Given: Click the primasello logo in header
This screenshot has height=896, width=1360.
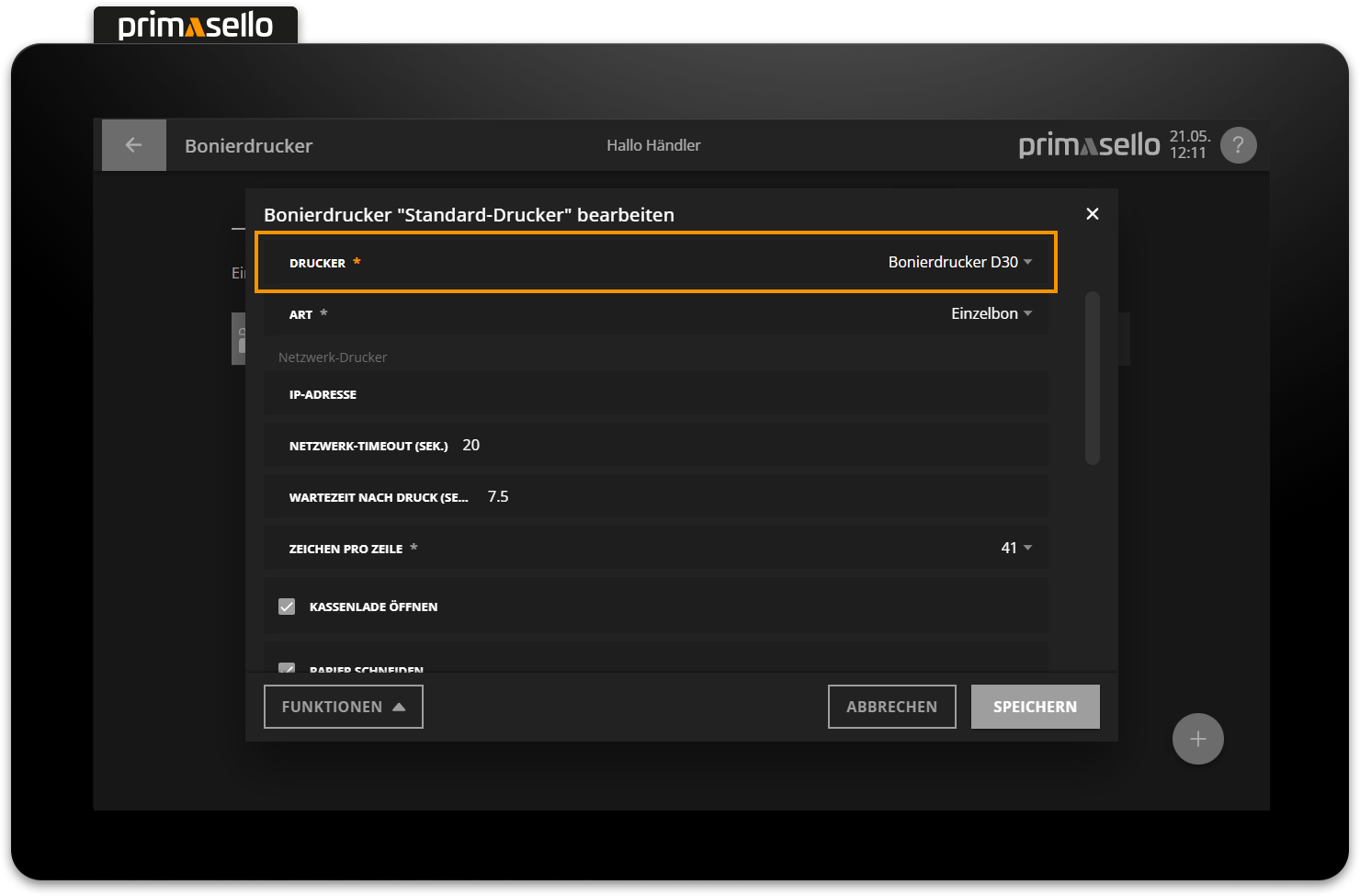Looking at the screenshot, I should tap(1089, 145).
